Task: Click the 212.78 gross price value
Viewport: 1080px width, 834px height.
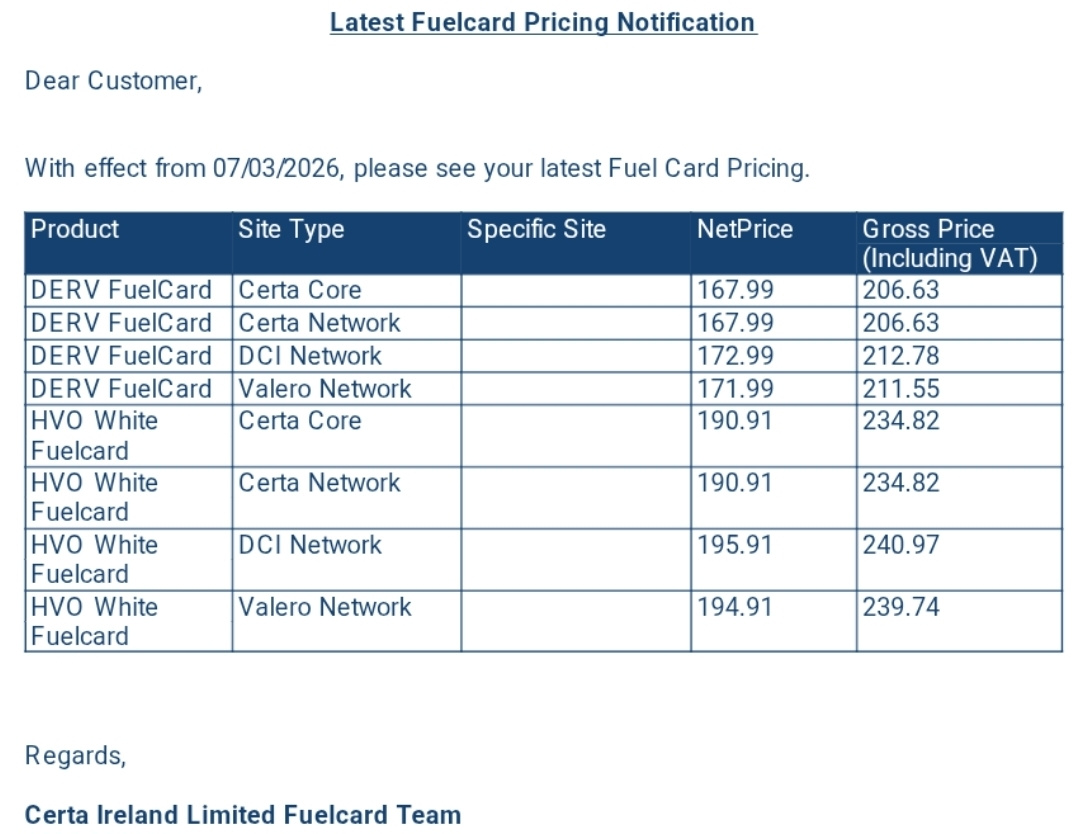Action: 901,356
